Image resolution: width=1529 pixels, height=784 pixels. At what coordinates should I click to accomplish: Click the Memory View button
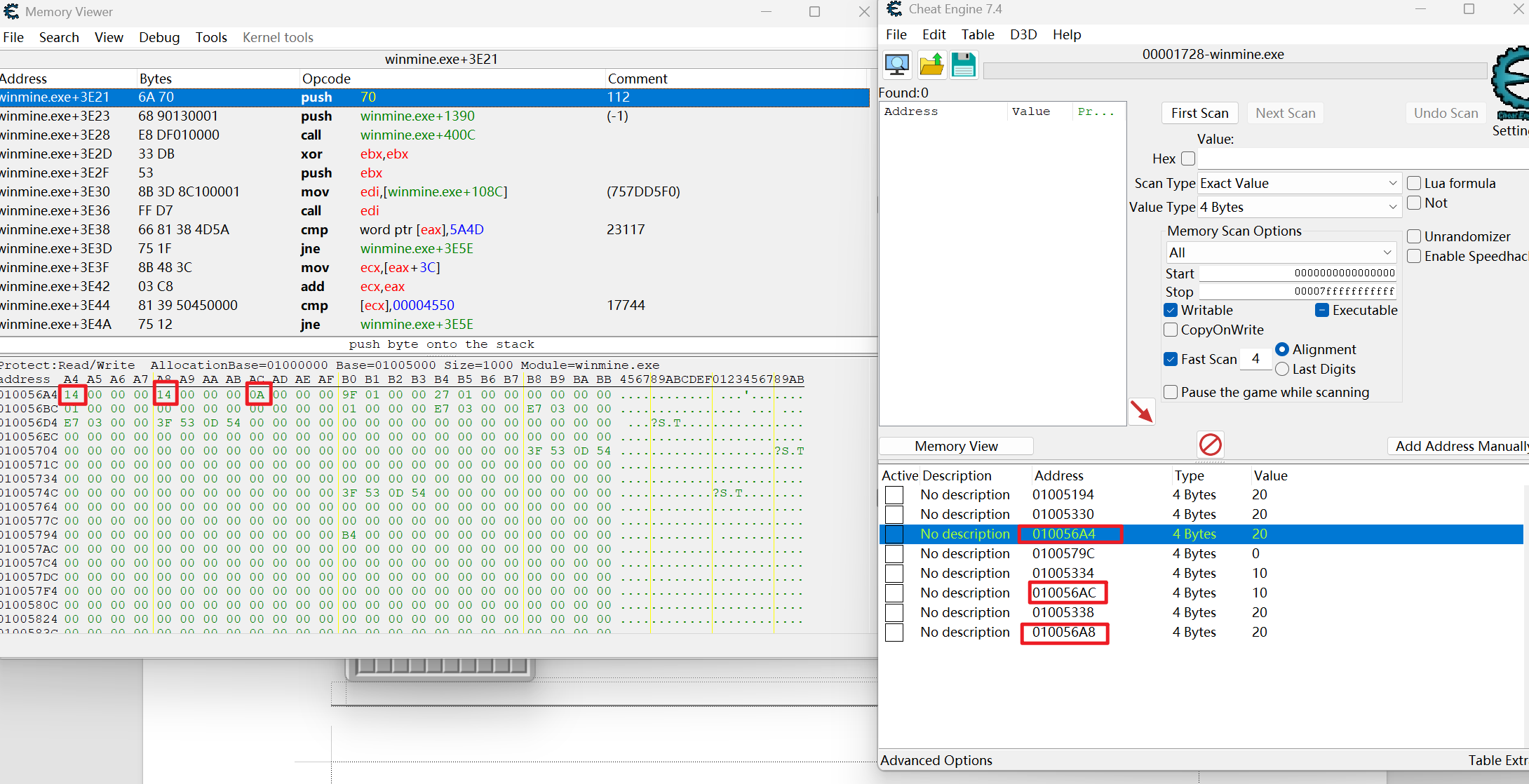(956, 446)
